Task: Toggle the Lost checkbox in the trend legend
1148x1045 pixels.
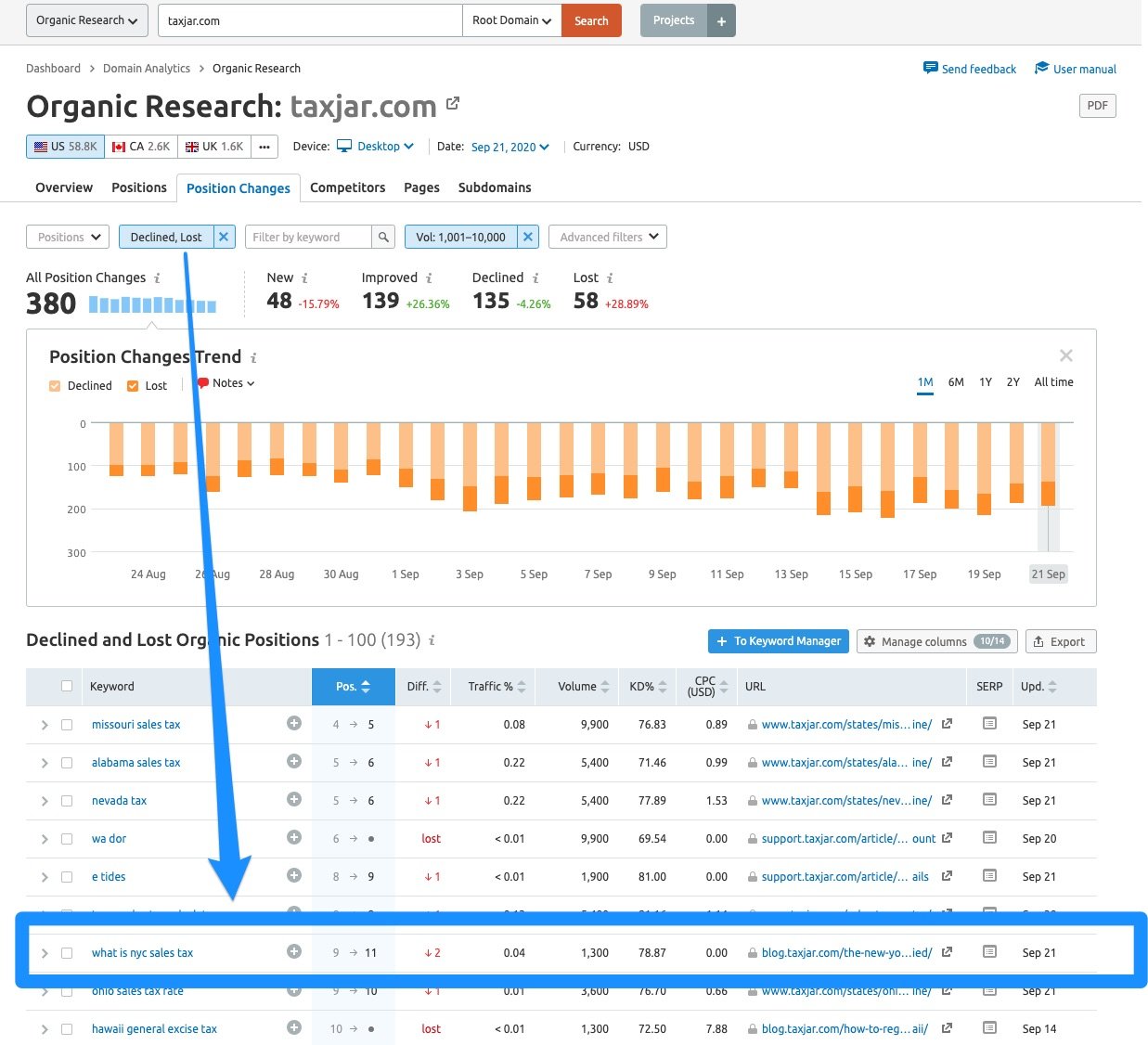Action: click(131, 385)
